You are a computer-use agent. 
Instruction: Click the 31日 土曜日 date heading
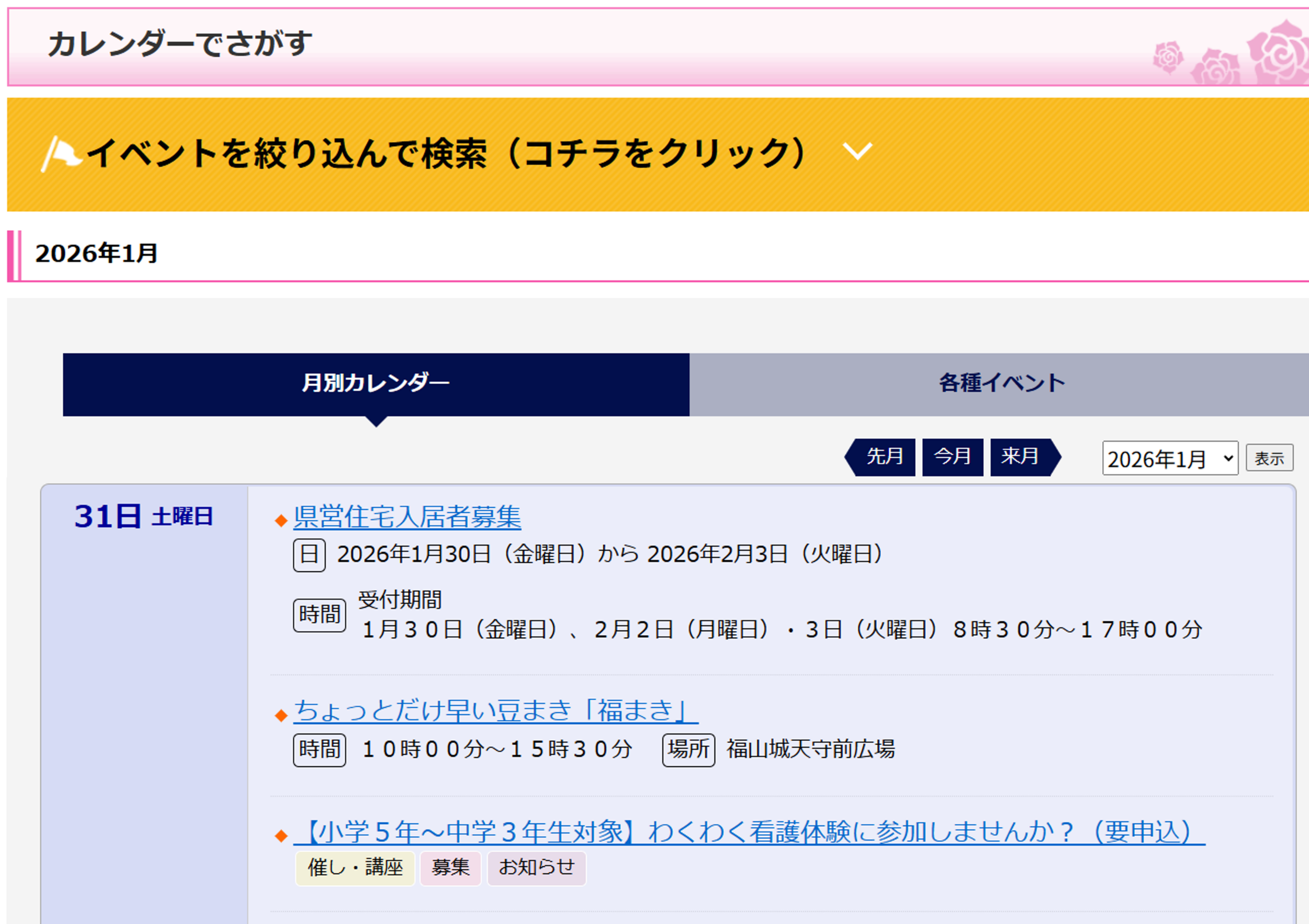click(x=143, y=517)
